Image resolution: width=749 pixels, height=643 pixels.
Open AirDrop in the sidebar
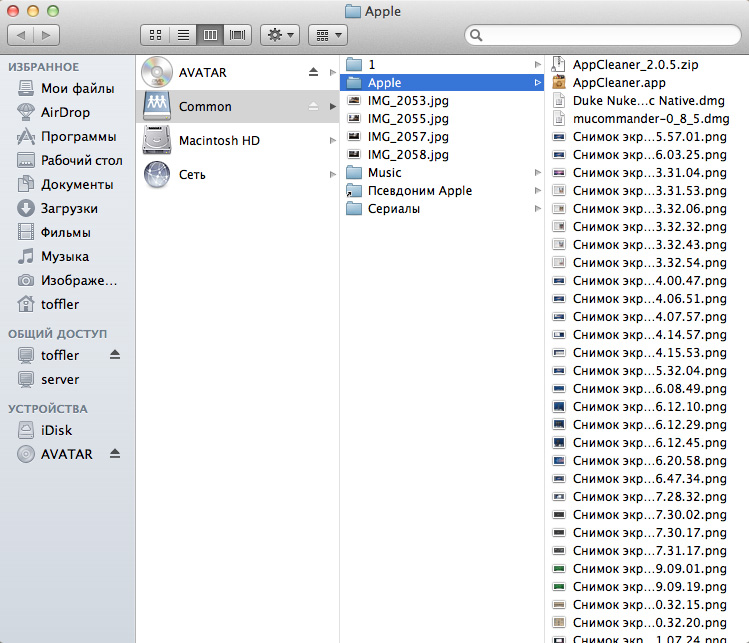65,112
